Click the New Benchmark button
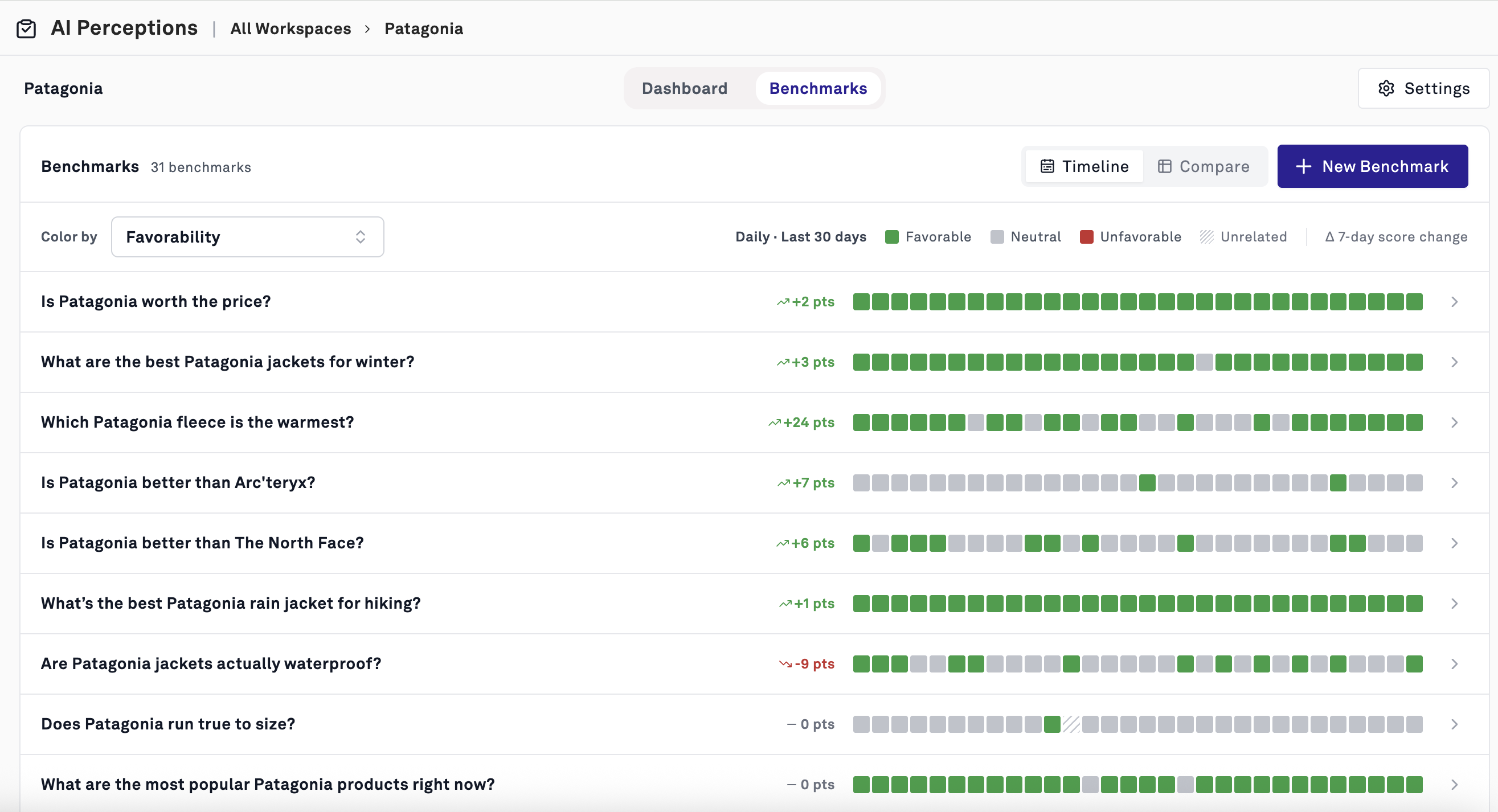Image resolution: width=1498 pixels, height=812 pixels. pyautogui.click(x=1372, y=166)
